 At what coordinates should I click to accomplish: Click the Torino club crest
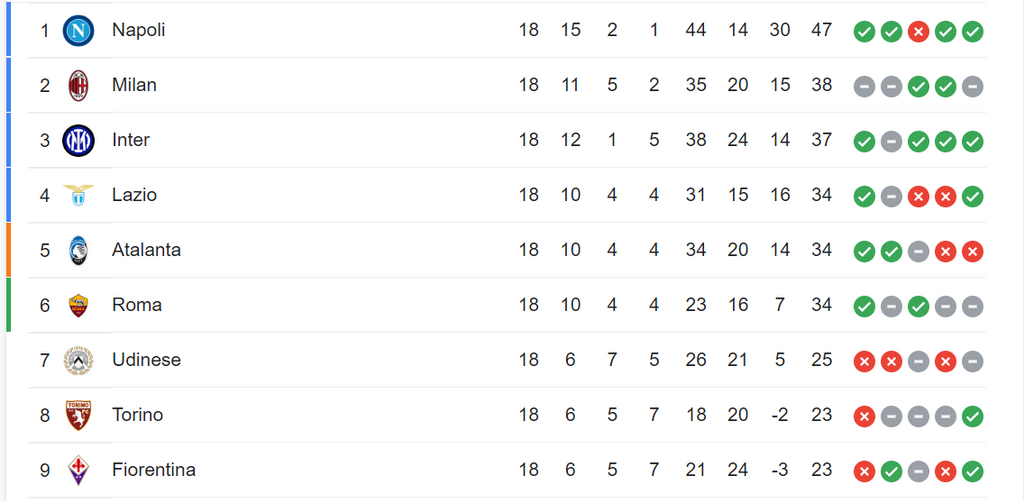78,415
